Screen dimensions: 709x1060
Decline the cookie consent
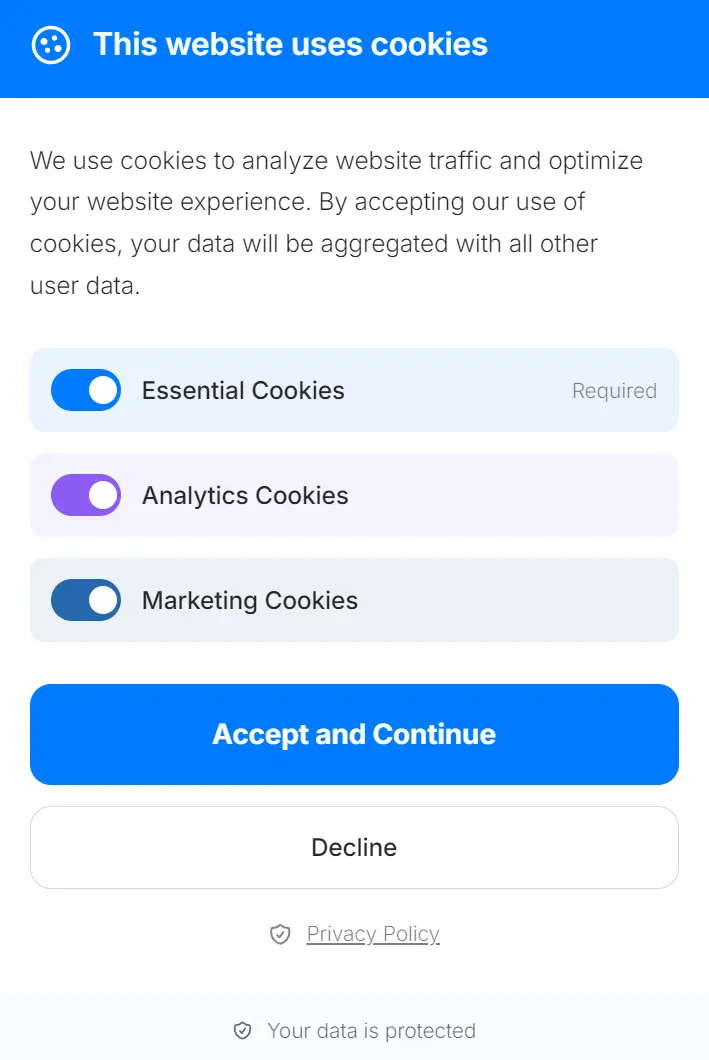click(x=354, y=847)
